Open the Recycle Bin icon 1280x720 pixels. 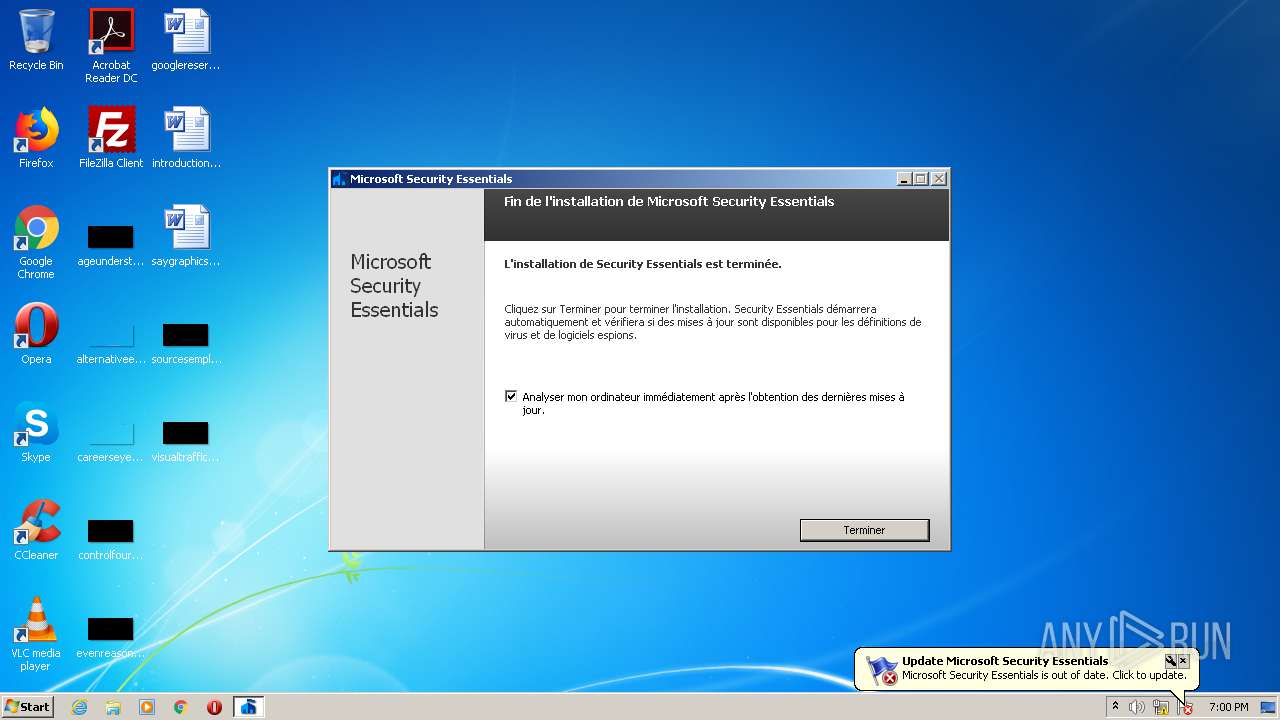36,40
